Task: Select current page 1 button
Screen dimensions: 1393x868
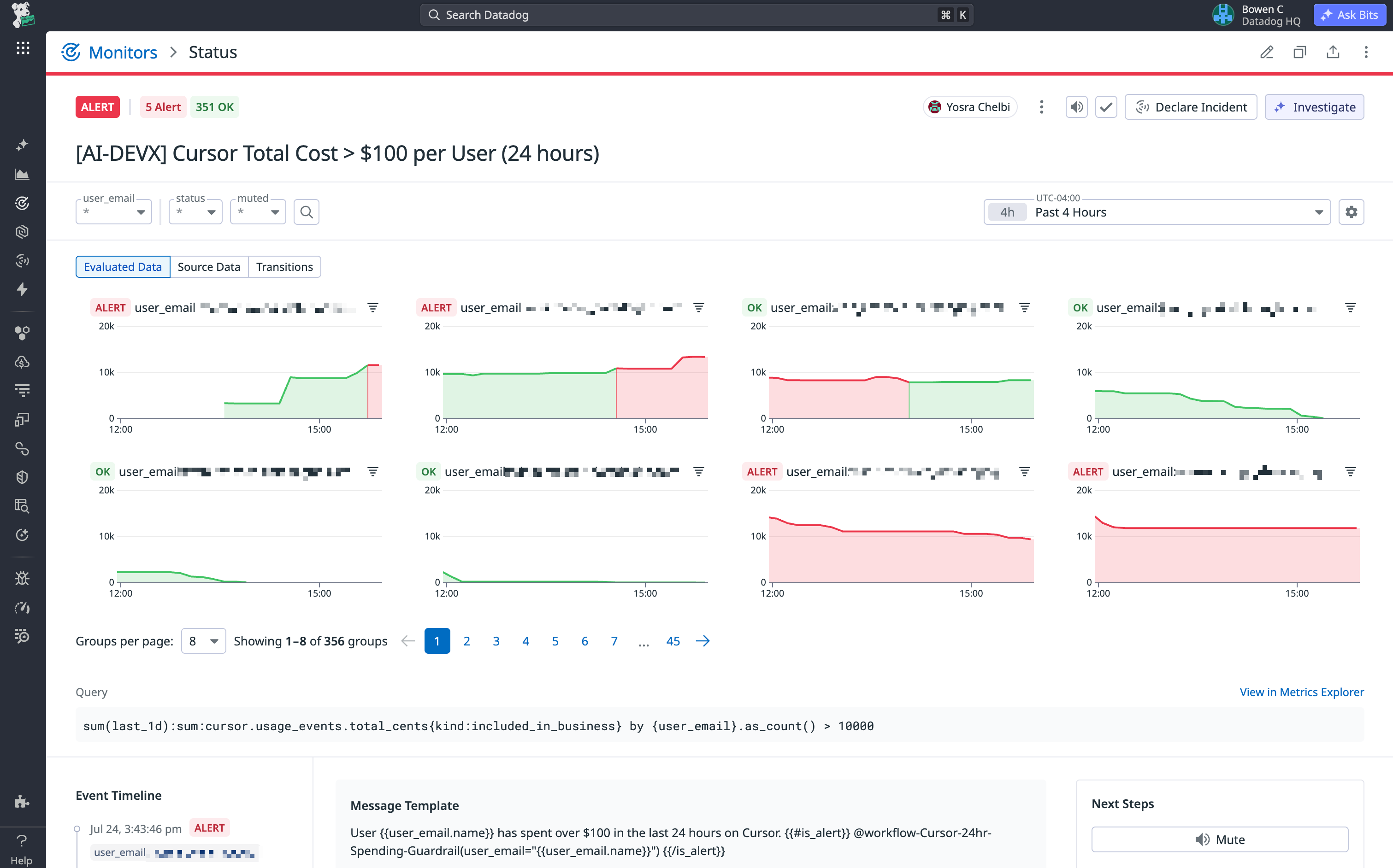Action: [437, 641]
